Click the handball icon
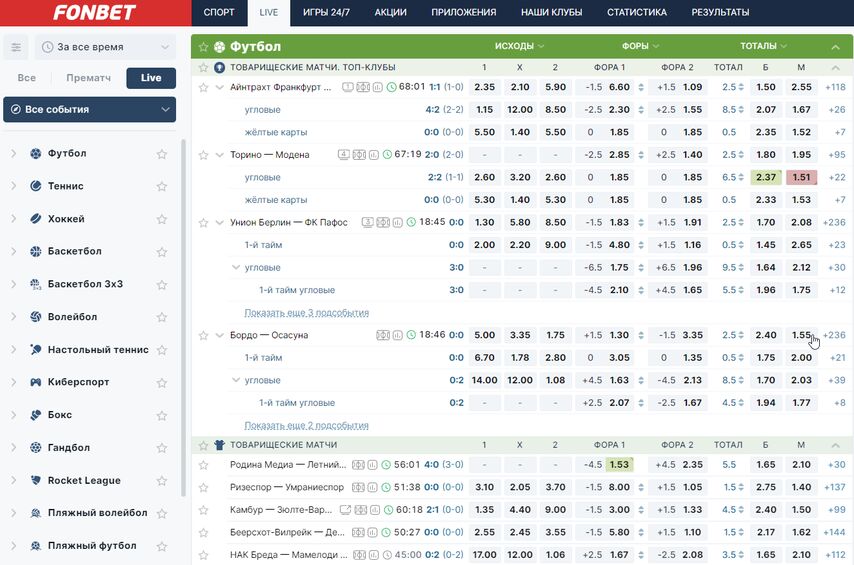Viewport: 854px width, 565px height. (36, 448)
